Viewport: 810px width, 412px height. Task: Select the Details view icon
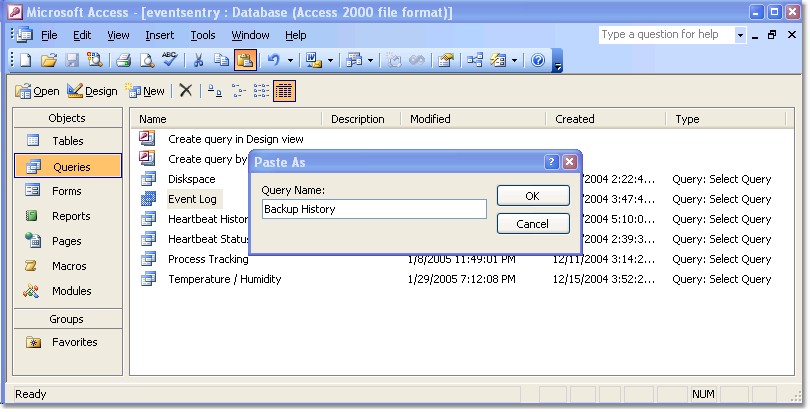(284, 91)
